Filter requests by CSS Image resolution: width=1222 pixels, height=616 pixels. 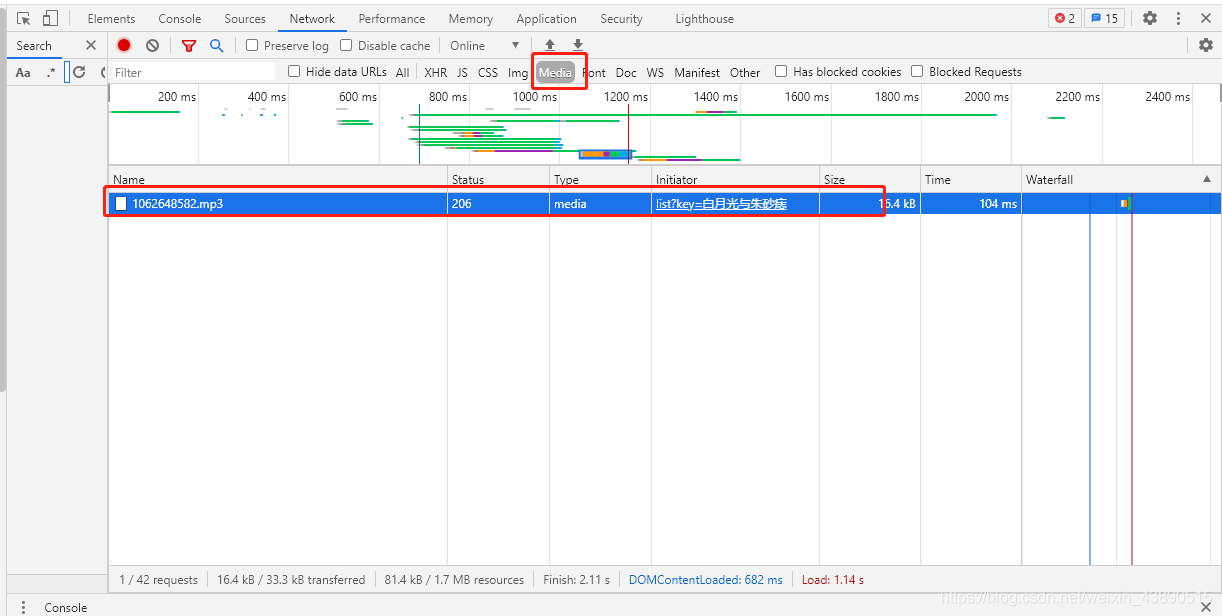click(488, 72)
